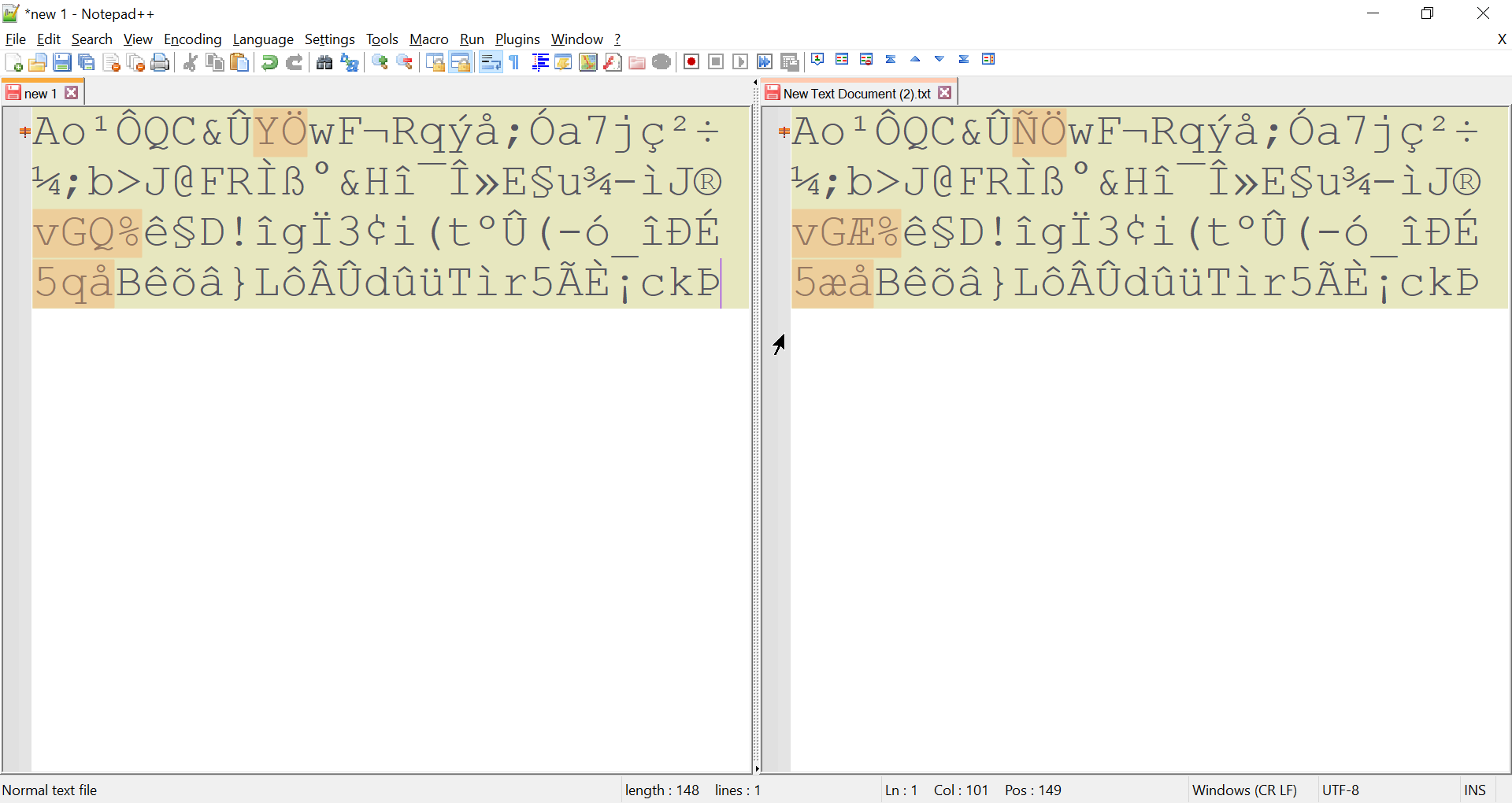Screen dimensions: 1512x803
Task: Open the Replace dialog
Action: tap(349, 62)
